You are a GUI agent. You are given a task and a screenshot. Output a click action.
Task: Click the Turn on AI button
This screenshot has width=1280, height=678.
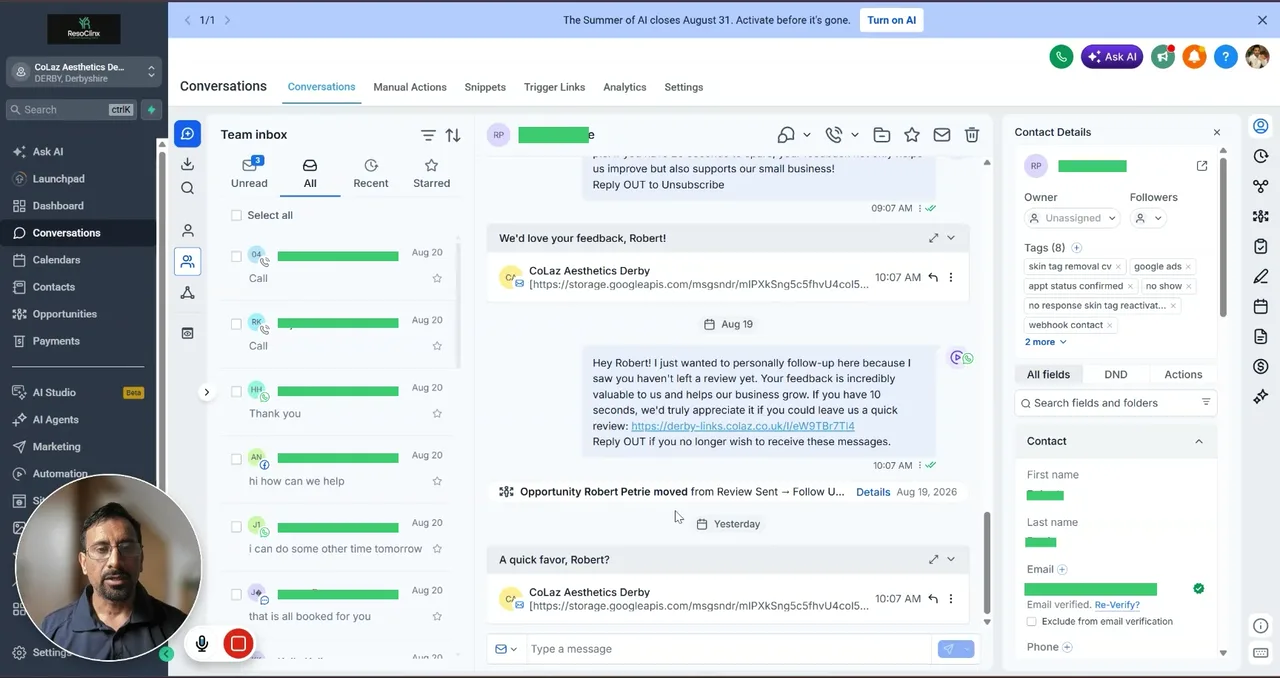tap(891, 20)
